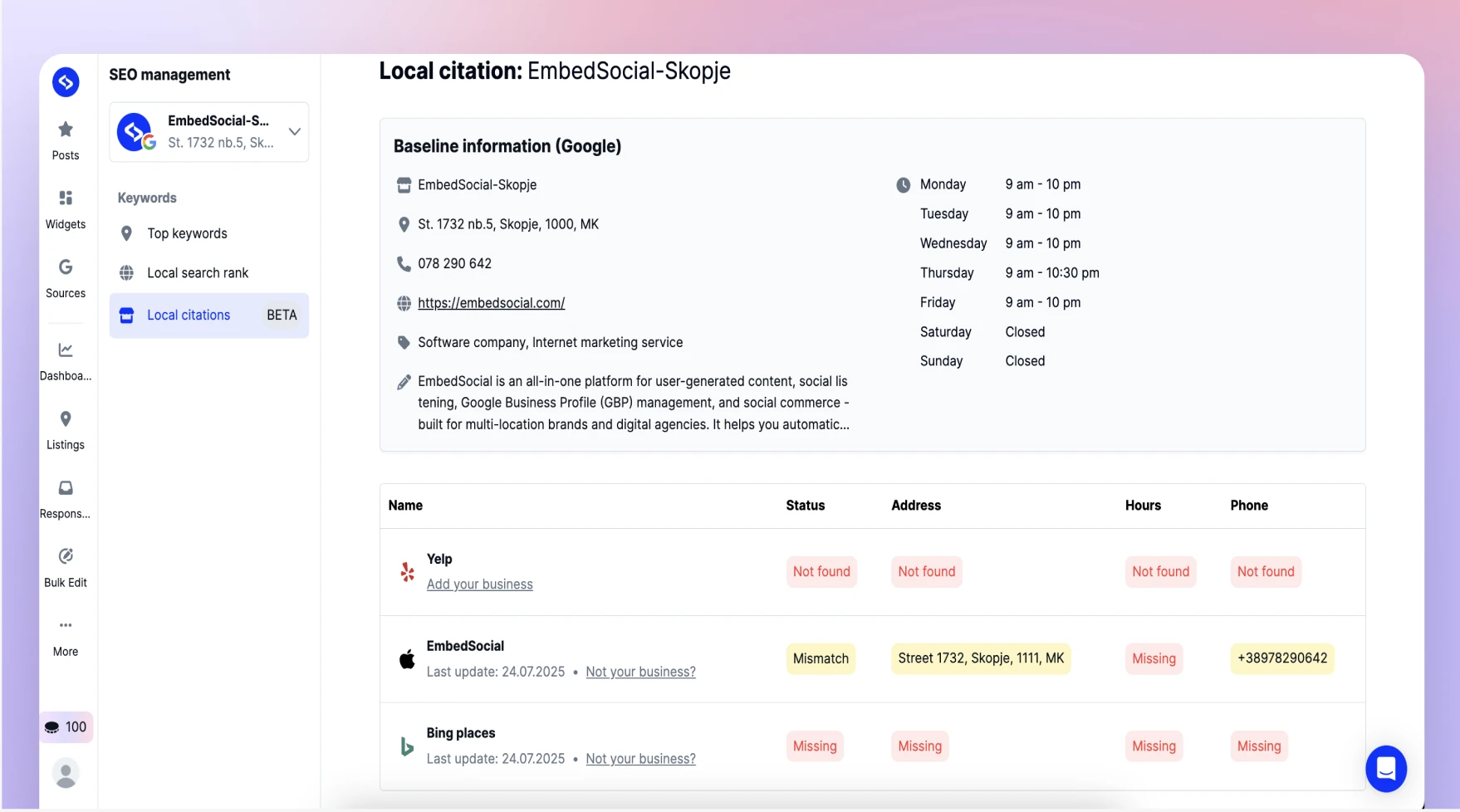The height and width of the screenshot is (812, 1460).
Task: Open the Listings pin icon
Action: point(66,418)
